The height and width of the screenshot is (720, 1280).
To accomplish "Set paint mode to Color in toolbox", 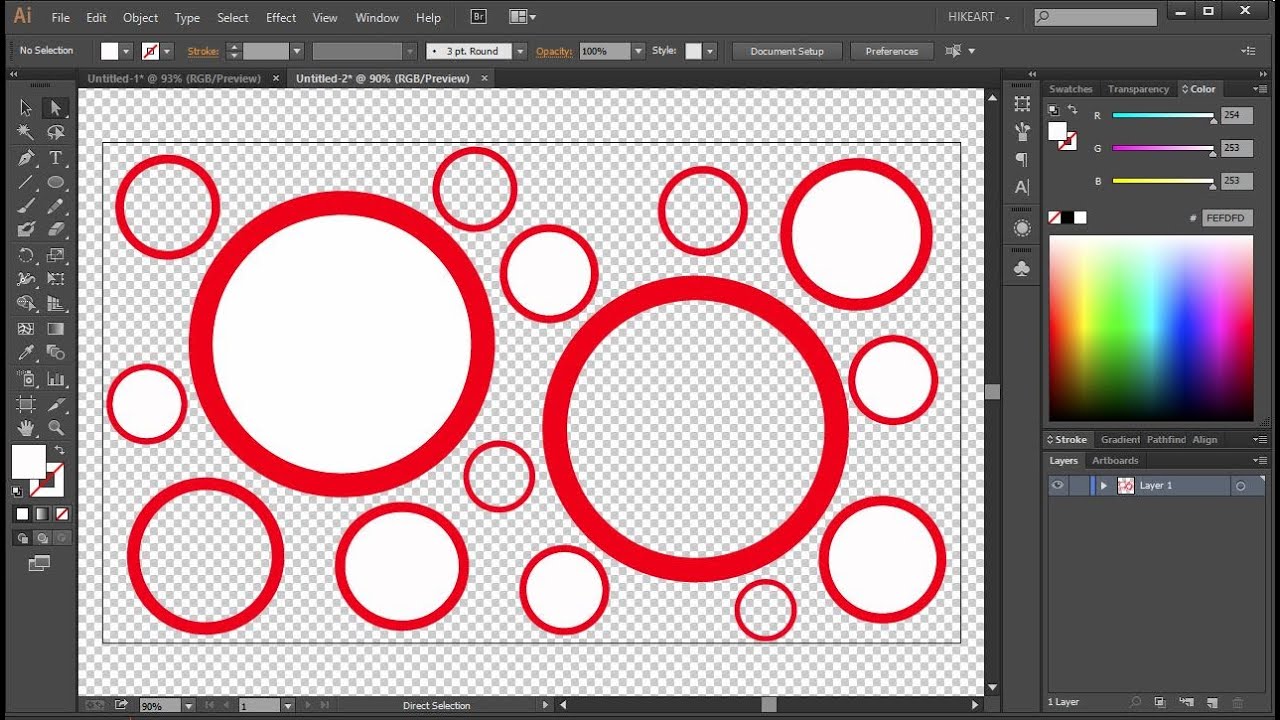I will point(22,514).
